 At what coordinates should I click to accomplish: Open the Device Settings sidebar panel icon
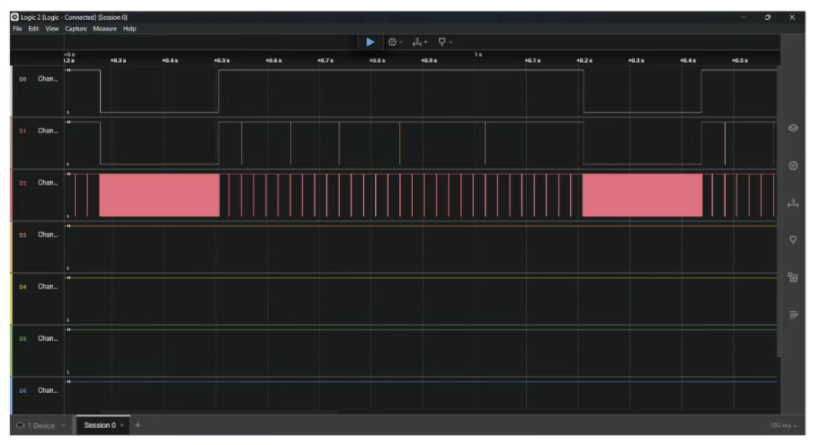(x=793, y=128)
